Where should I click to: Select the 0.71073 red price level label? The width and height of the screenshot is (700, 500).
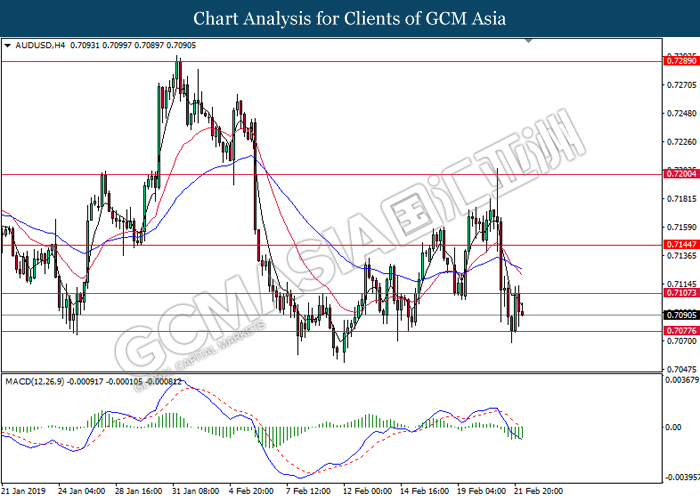coord(681,293)
